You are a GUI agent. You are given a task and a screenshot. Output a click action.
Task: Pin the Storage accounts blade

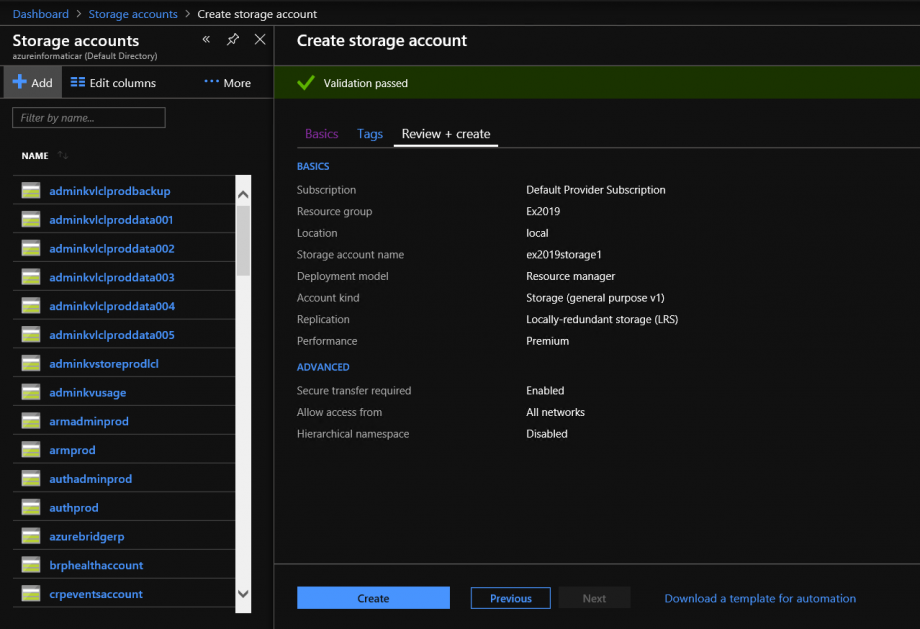(x=233, y=40)
